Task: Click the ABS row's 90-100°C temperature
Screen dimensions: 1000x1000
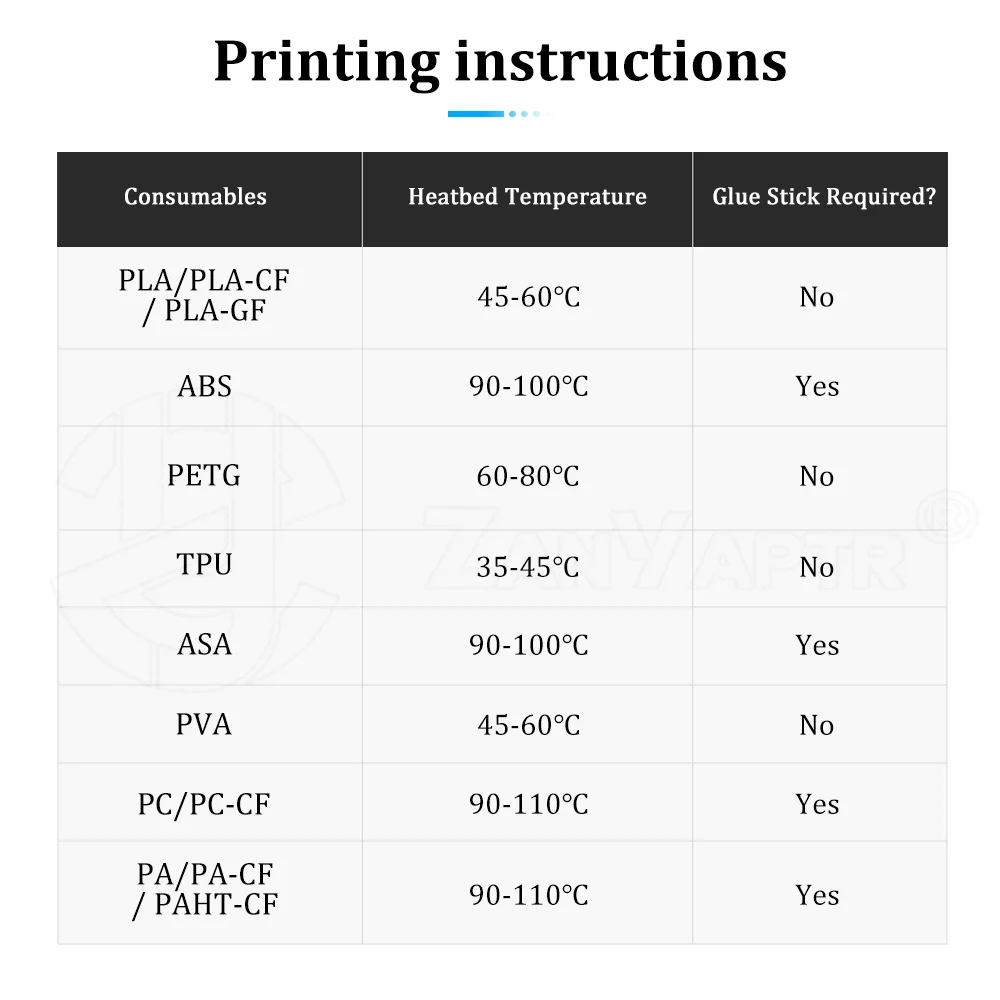Action: 529,387
